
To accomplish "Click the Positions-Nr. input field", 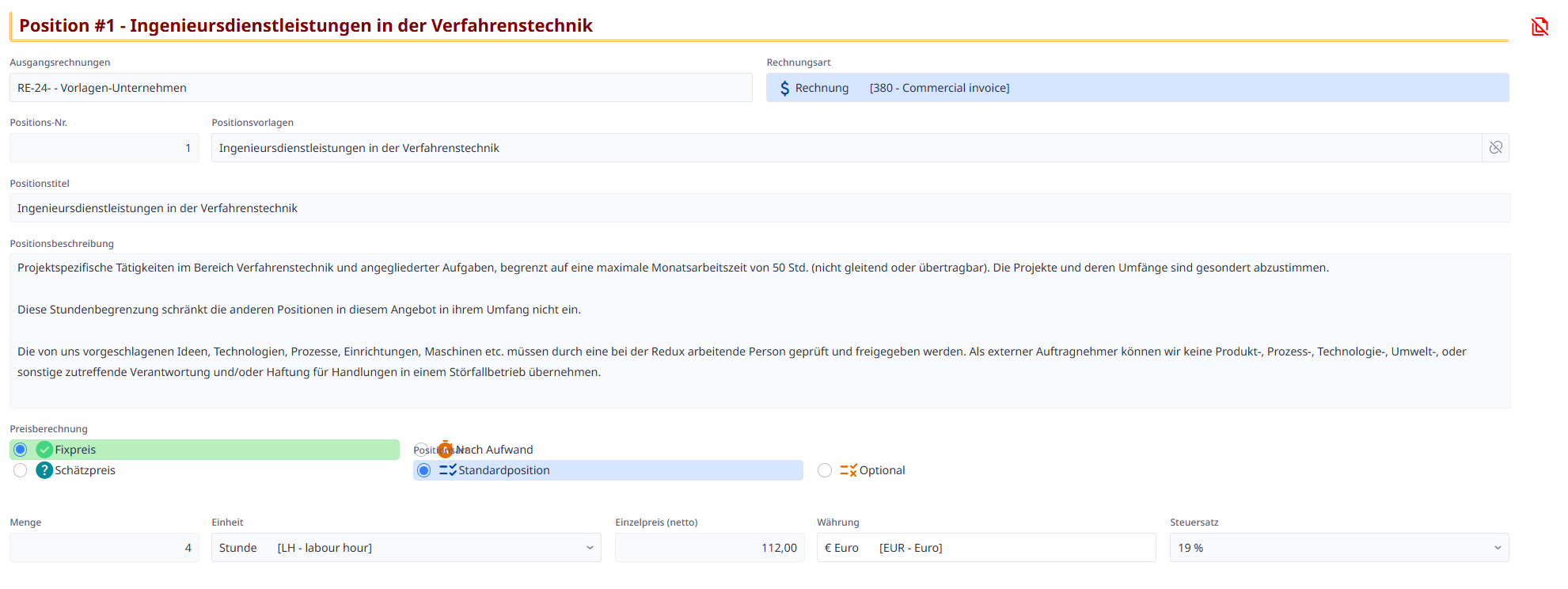I will point(104,148).
